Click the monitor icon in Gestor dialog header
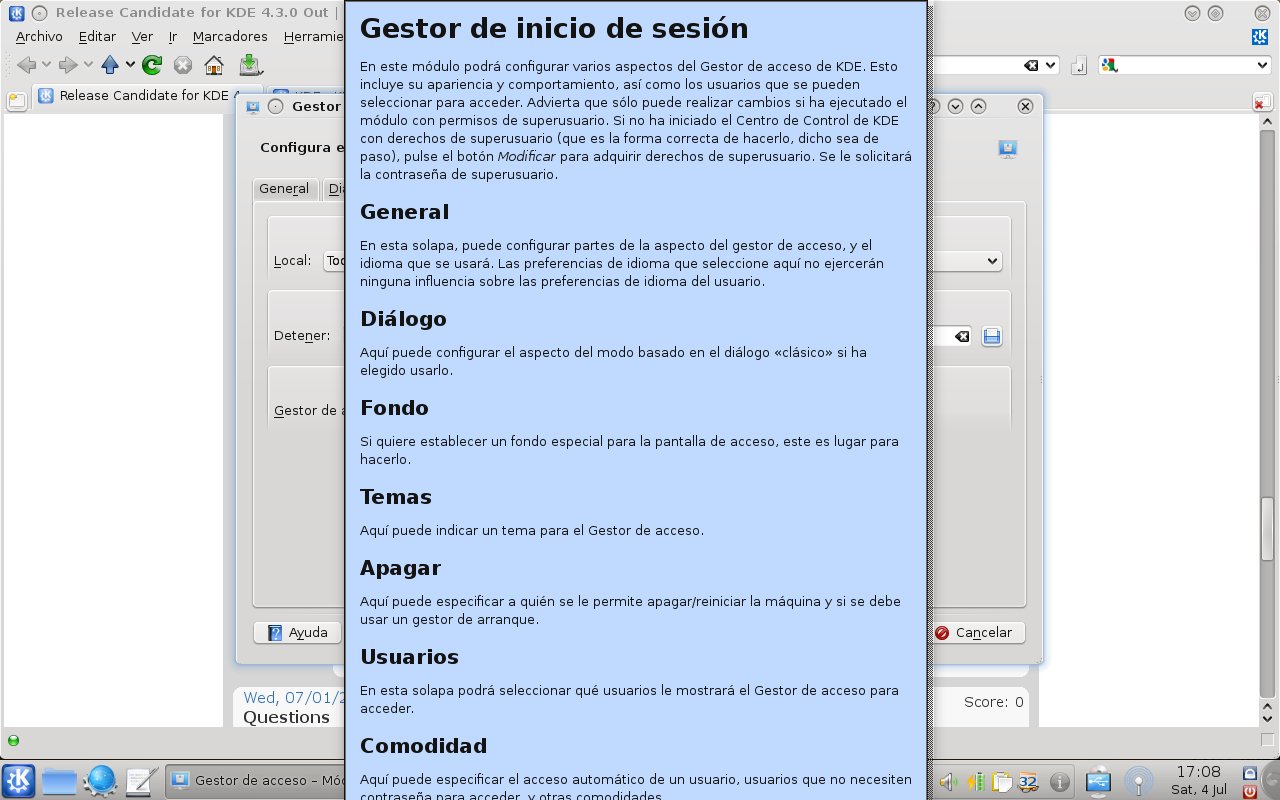 point(1008,149)
